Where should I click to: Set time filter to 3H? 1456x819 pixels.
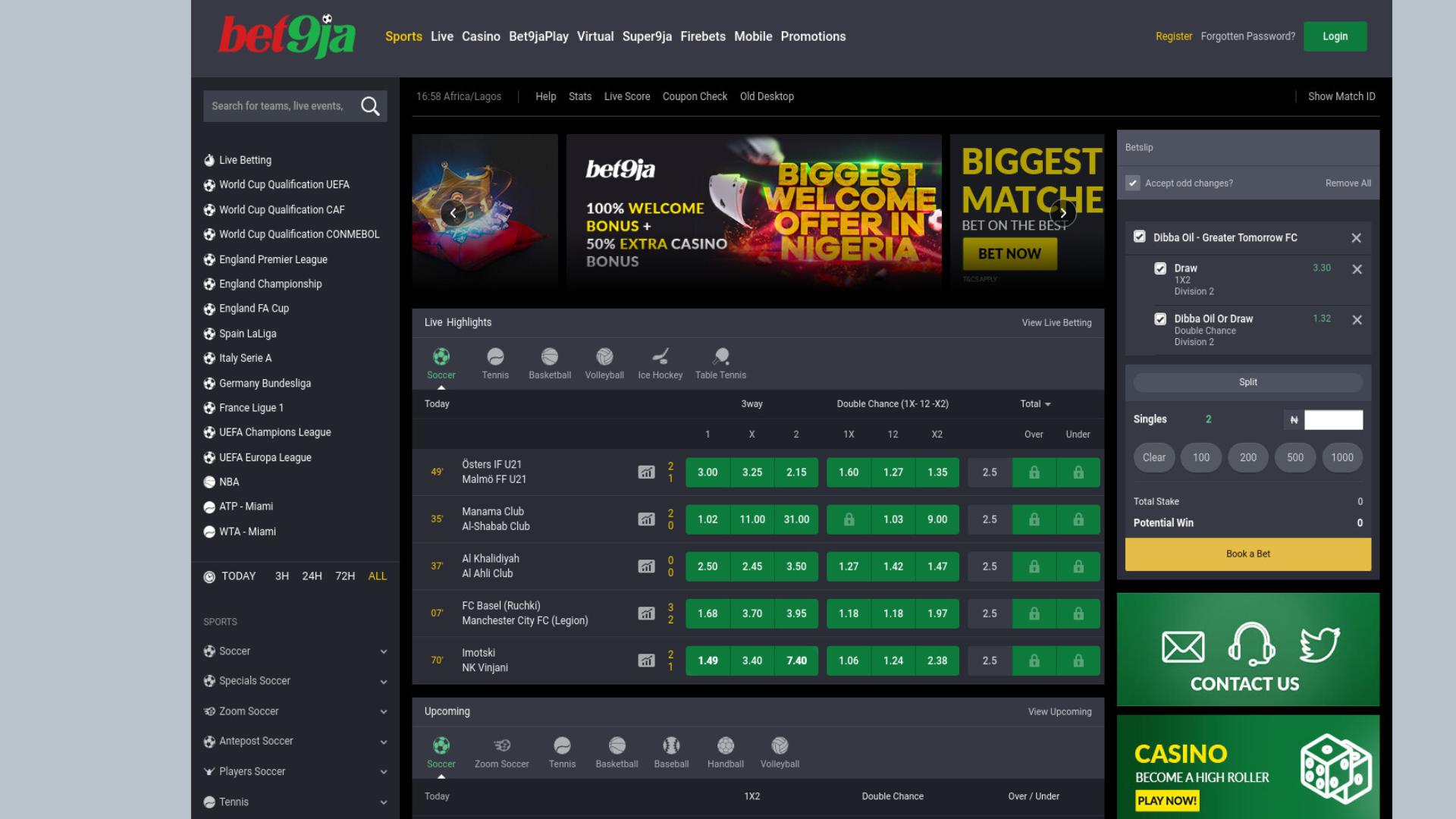click(x=282, y=576)
